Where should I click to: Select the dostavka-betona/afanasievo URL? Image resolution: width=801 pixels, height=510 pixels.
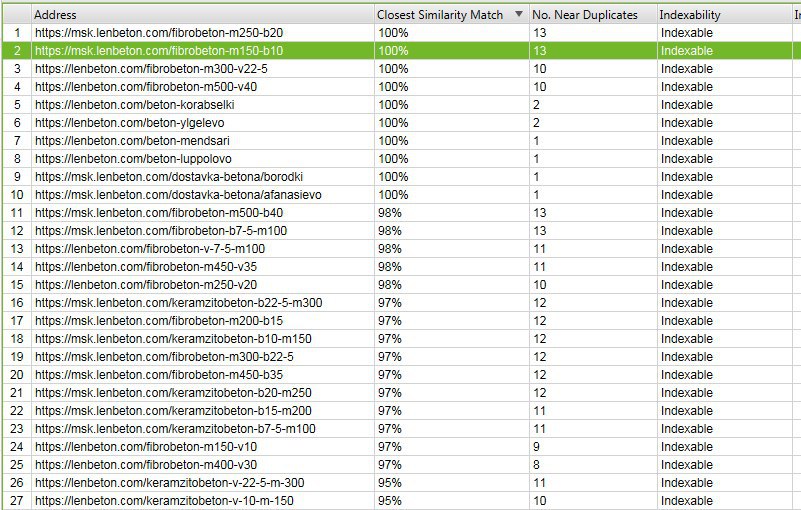(x=178, y=195)
